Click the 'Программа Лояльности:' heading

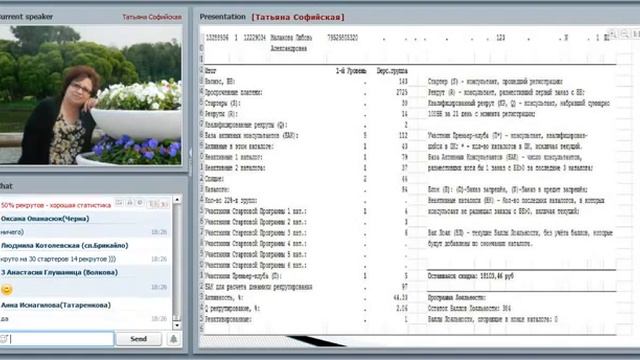pos(457,298)
